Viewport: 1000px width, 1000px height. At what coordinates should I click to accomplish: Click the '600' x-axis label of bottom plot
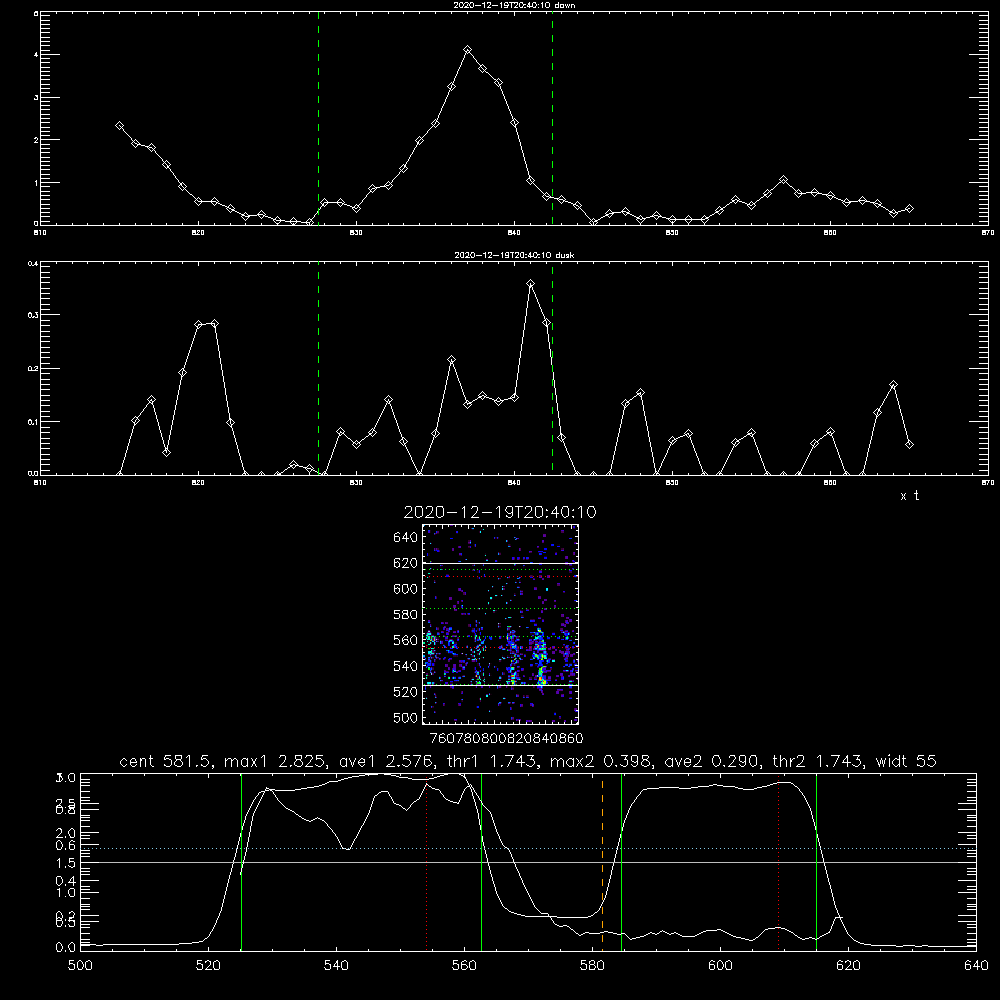[x=720, y=966]
